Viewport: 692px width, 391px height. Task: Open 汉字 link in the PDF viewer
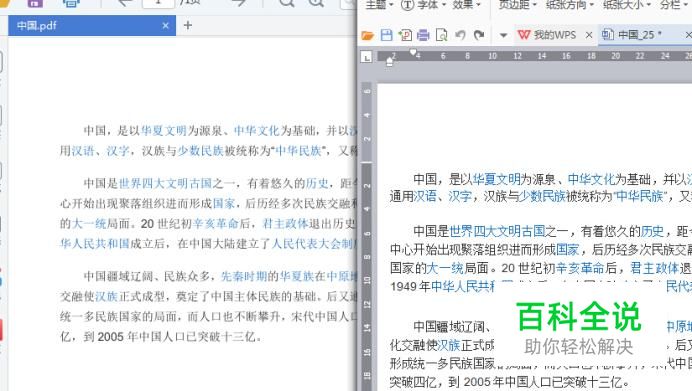point(118,151)
